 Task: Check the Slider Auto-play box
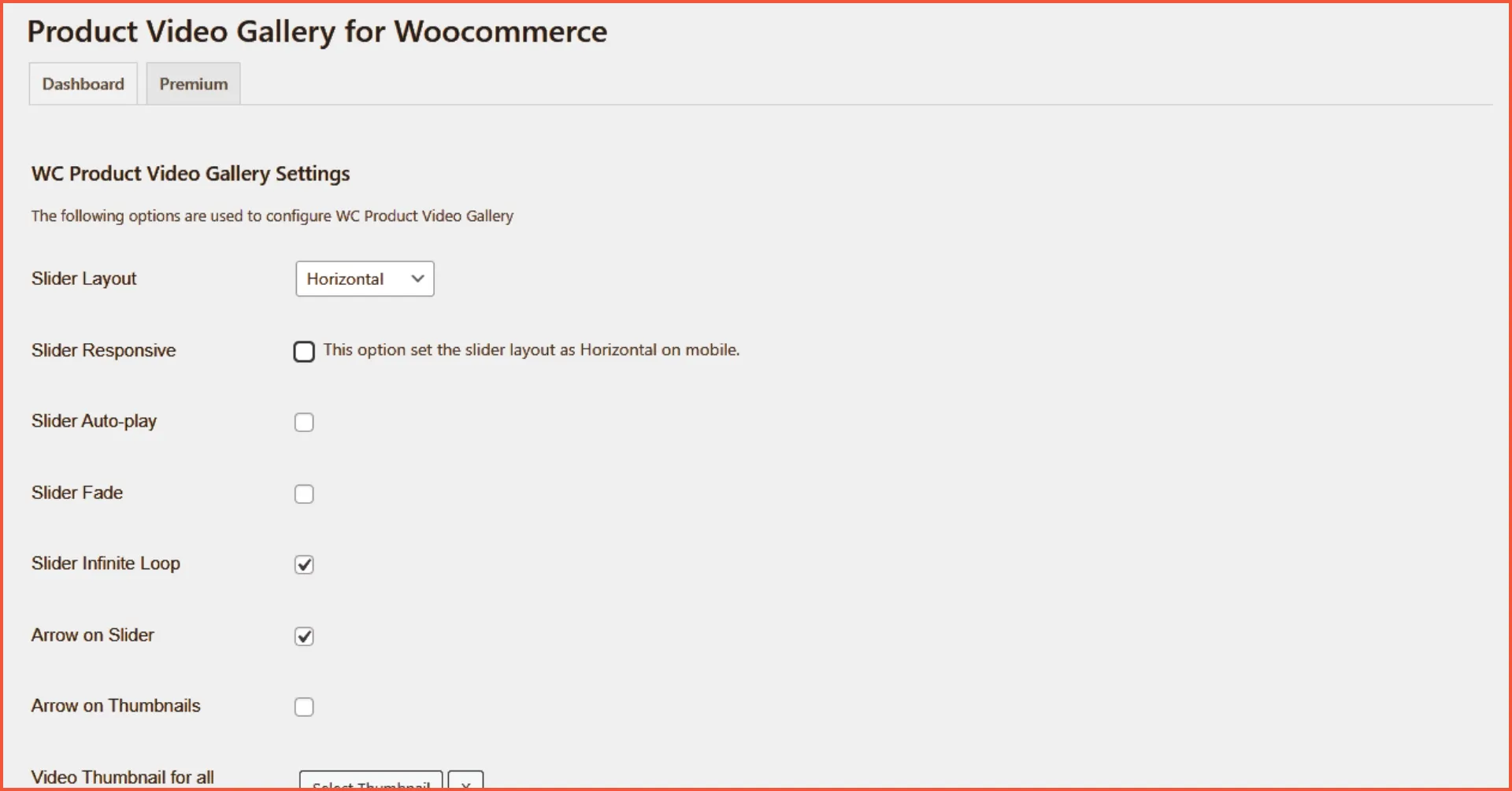304,422
